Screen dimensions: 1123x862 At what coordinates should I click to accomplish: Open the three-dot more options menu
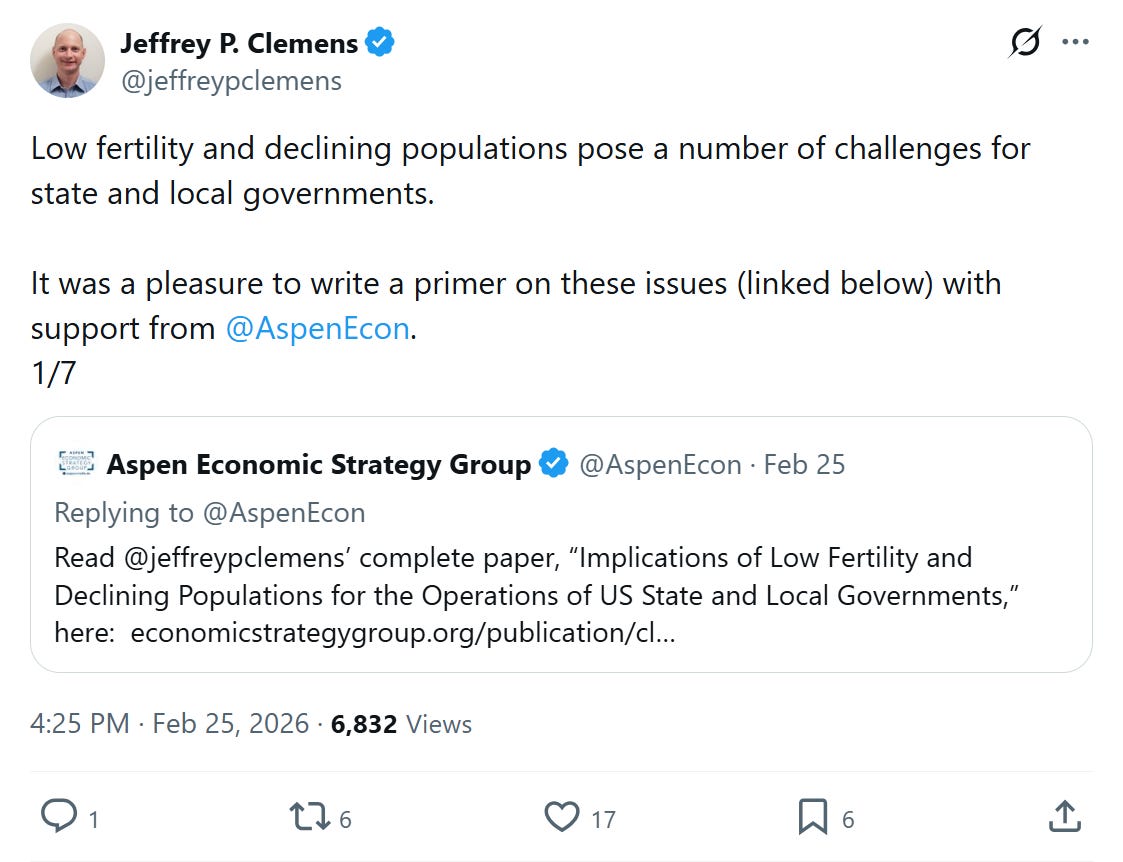[x=1075, y=43]
